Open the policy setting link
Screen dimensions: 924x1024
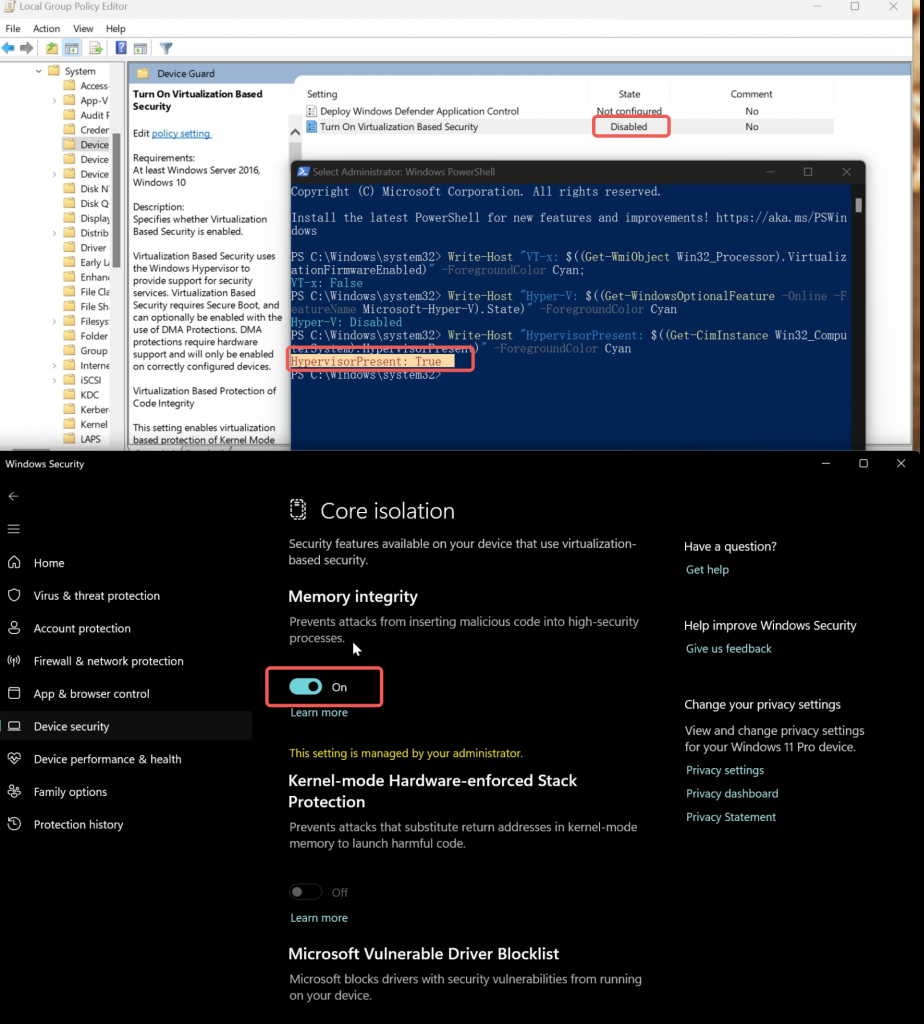point(181,133)
